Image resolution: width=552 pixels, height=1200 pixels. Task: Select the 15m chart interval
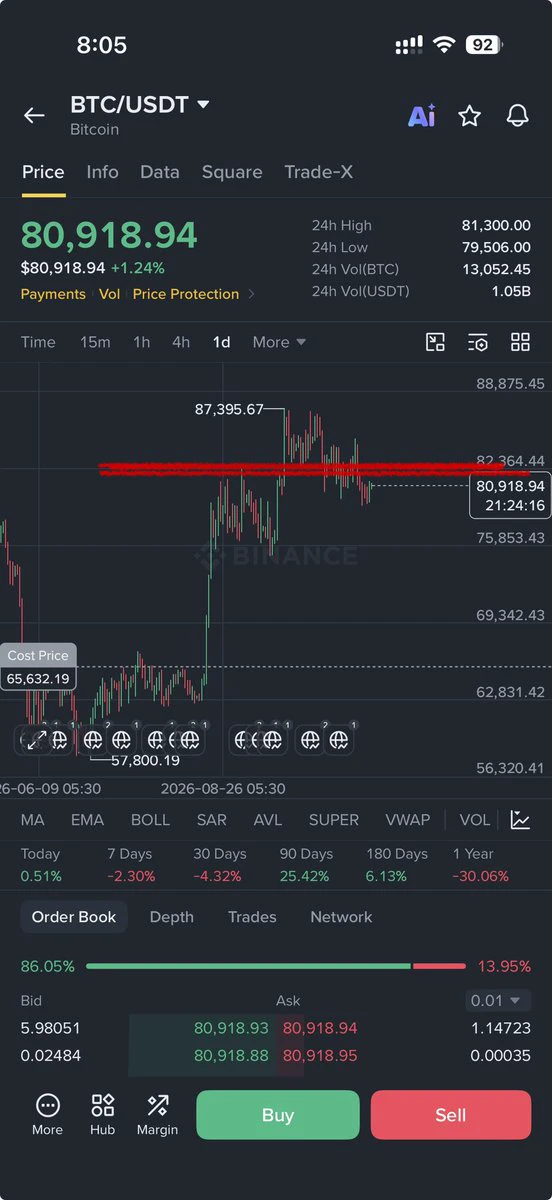[95, 342]
